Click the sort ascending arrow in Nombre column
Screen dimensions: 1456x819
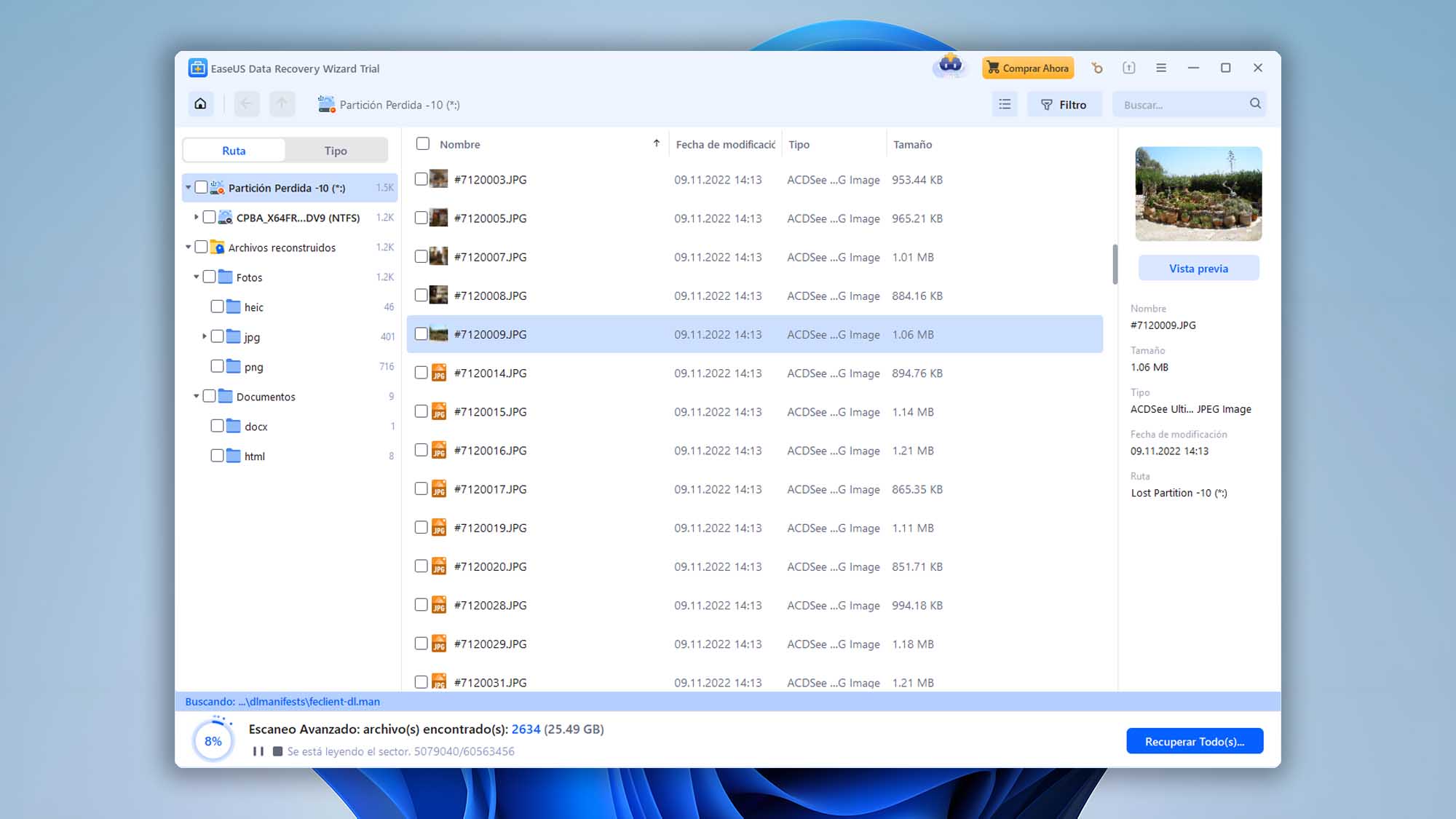pos(657,143)
